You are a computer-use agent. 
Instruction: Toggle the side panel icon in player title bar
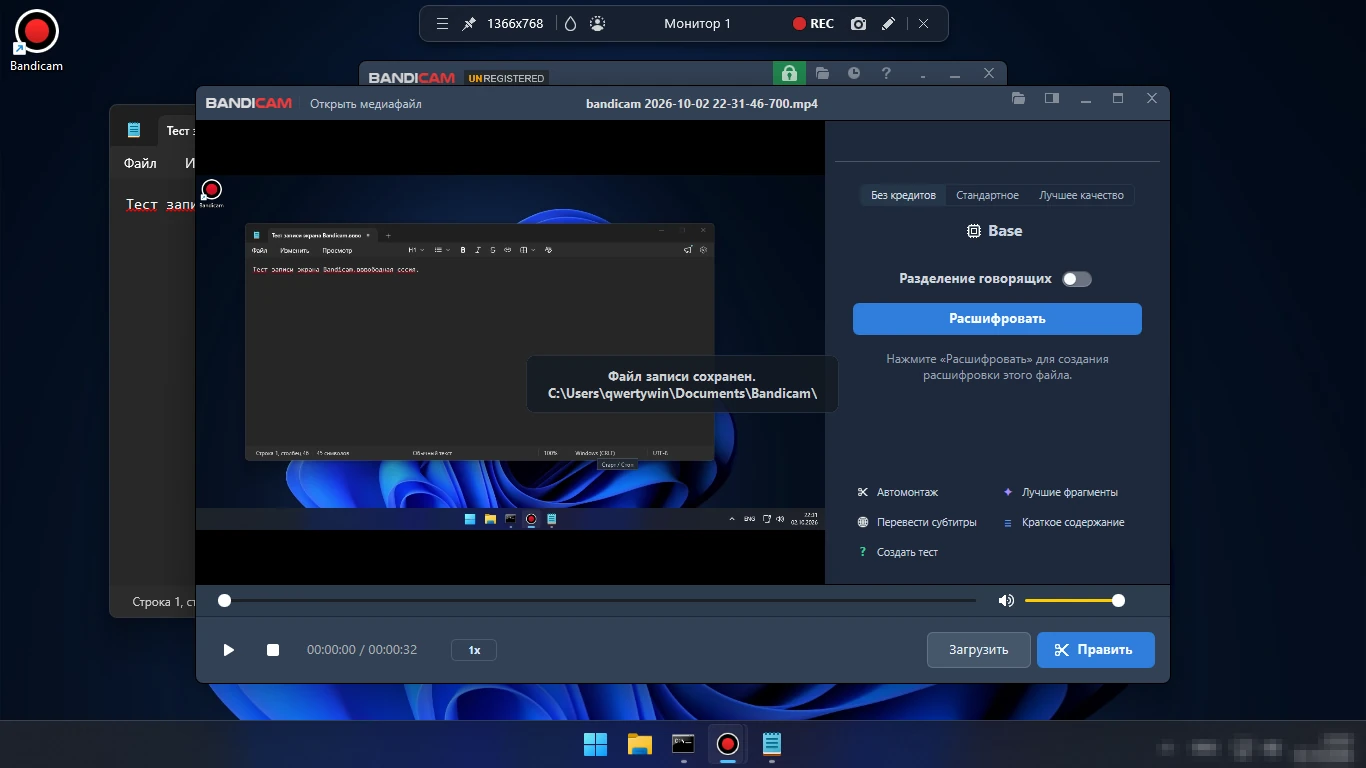tap(1051, 98)
